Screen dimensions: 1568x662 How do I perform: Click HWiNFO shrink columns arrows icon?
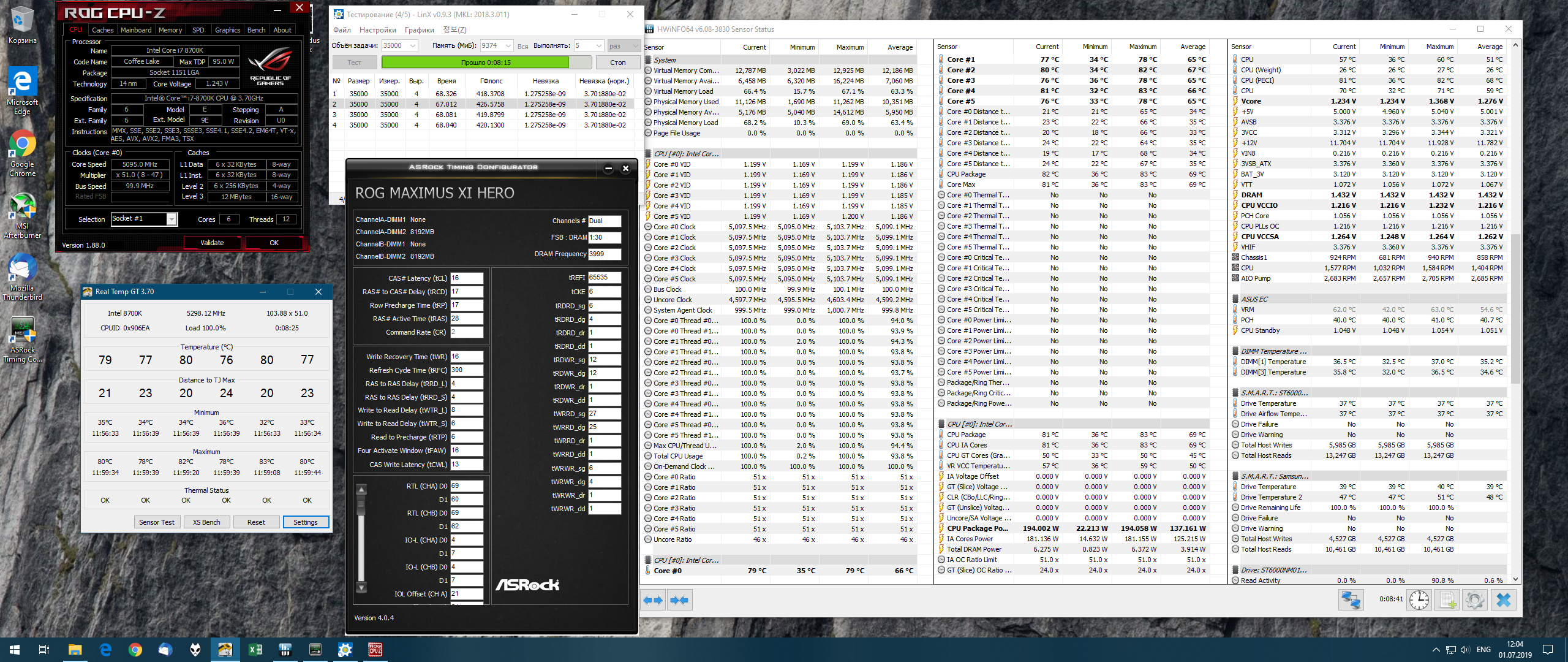click(x=679, y=600)
